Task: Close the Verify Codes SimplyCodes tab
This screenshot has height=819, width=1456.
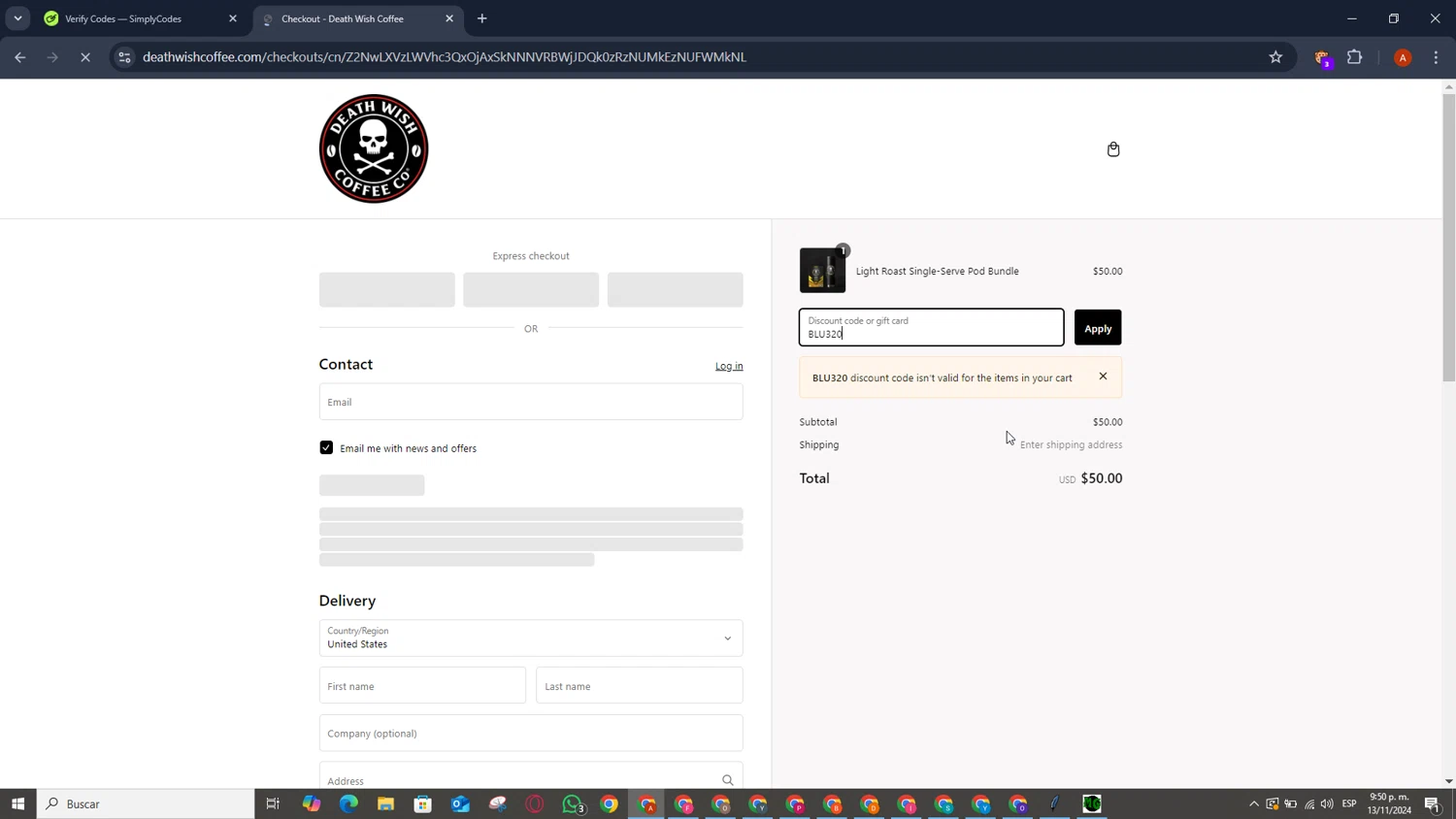Action: pos(233,18)
